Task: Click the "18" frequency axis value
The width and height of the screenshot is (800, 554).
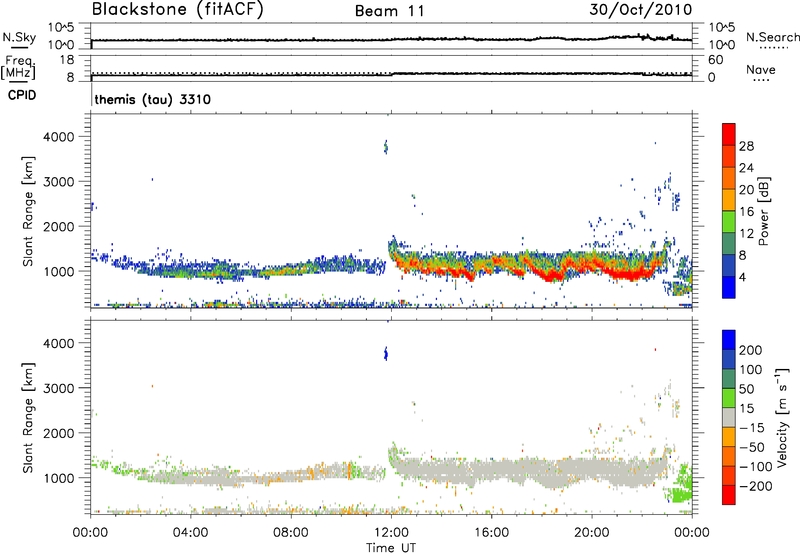Action: 67,60
